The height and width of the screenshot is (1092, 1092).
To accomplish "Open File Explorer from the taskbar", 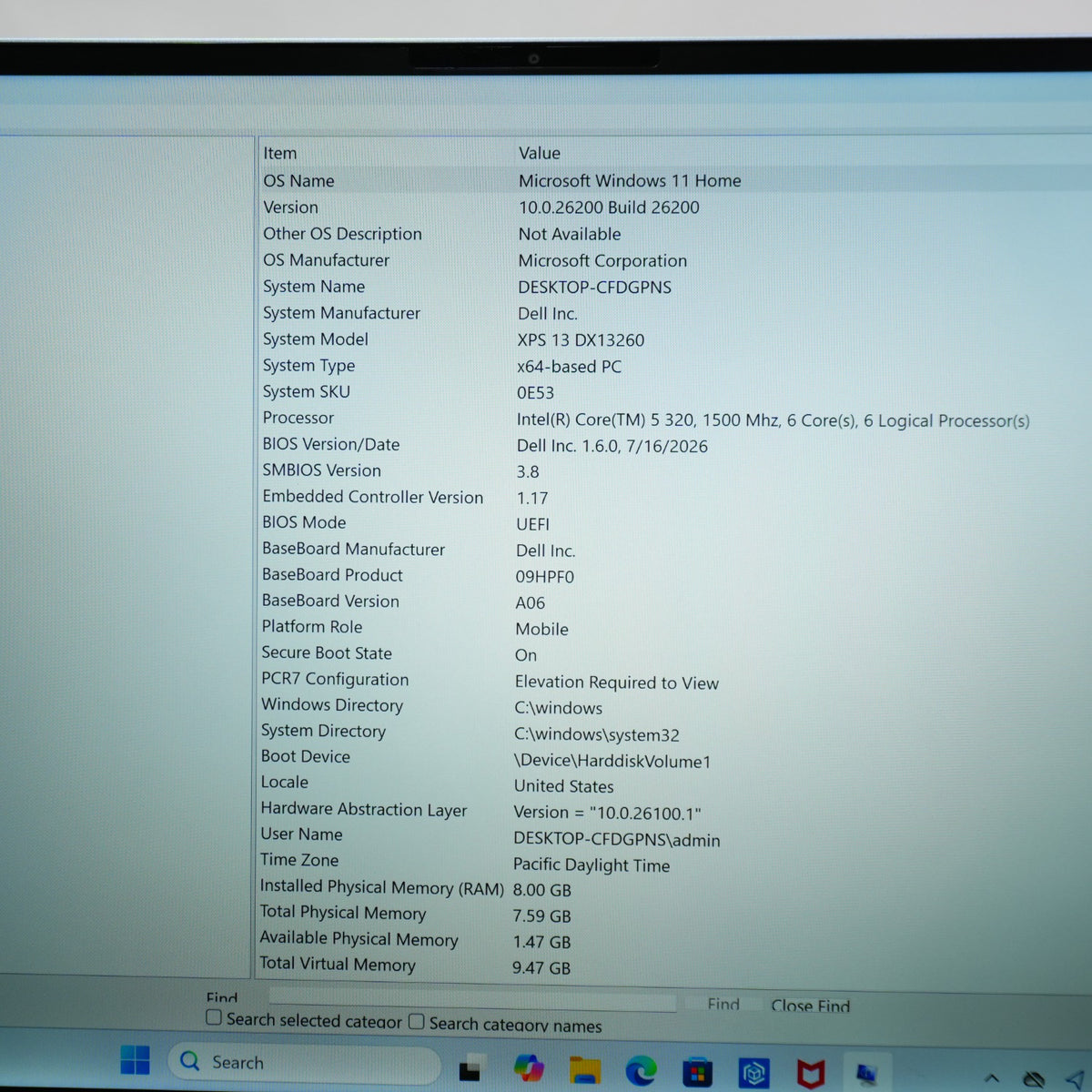I will pyautogui.click(x=584, y=1069).
